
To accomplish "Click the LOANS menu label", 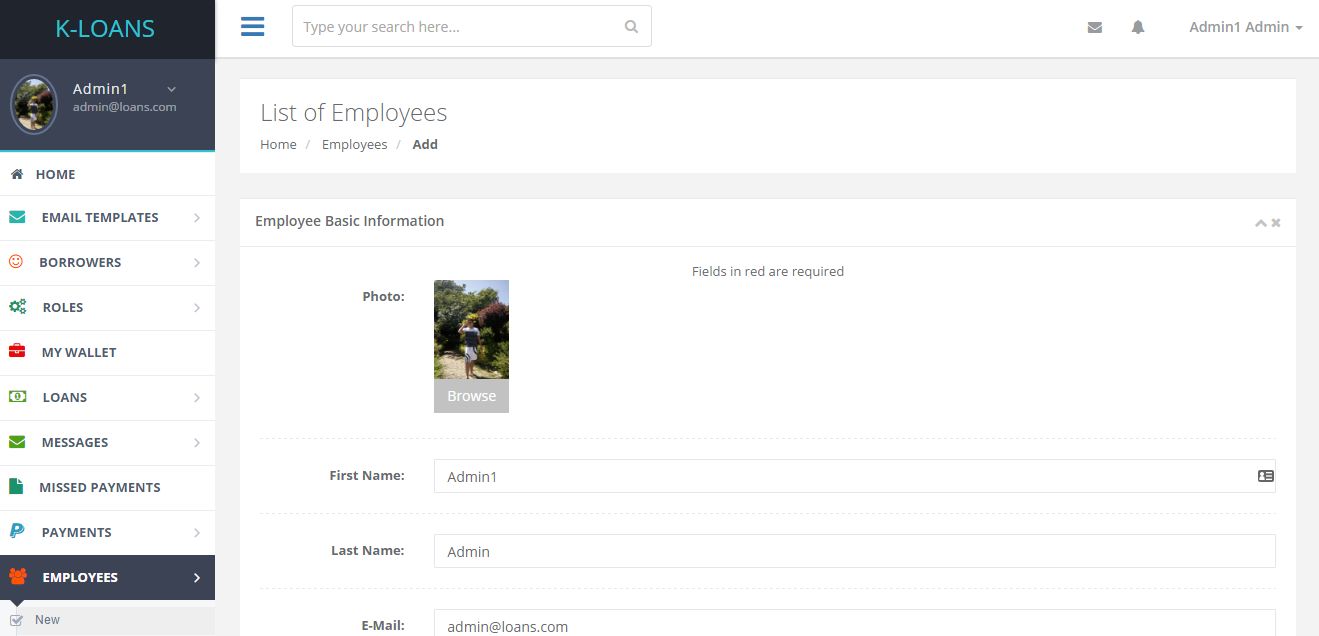I will click(x=65, y=398).
